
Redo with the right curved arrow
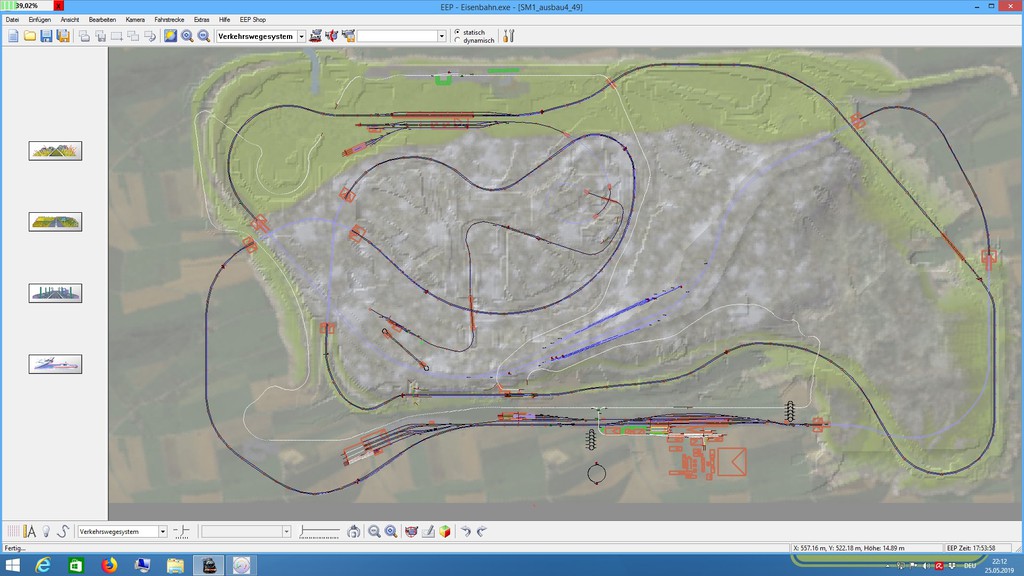click(482, 532)
